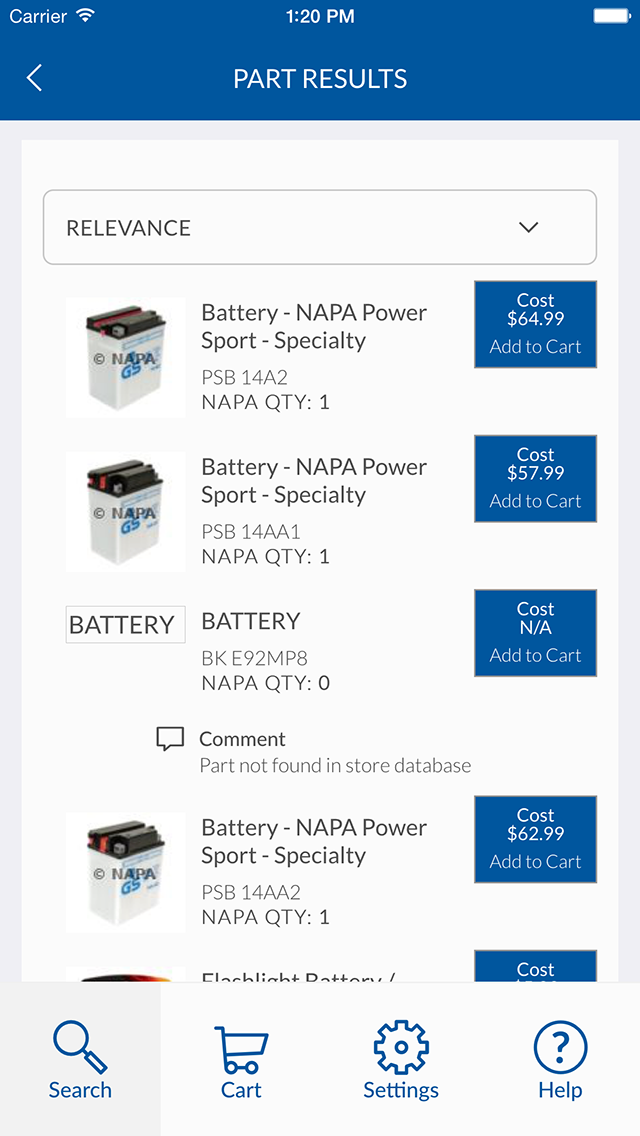Viewport: 640px width, 1136px height.
Task: Add PSB 14AA1 battery at $57.99 to cart
Action: pyautogui.click(x=536, y=479)
